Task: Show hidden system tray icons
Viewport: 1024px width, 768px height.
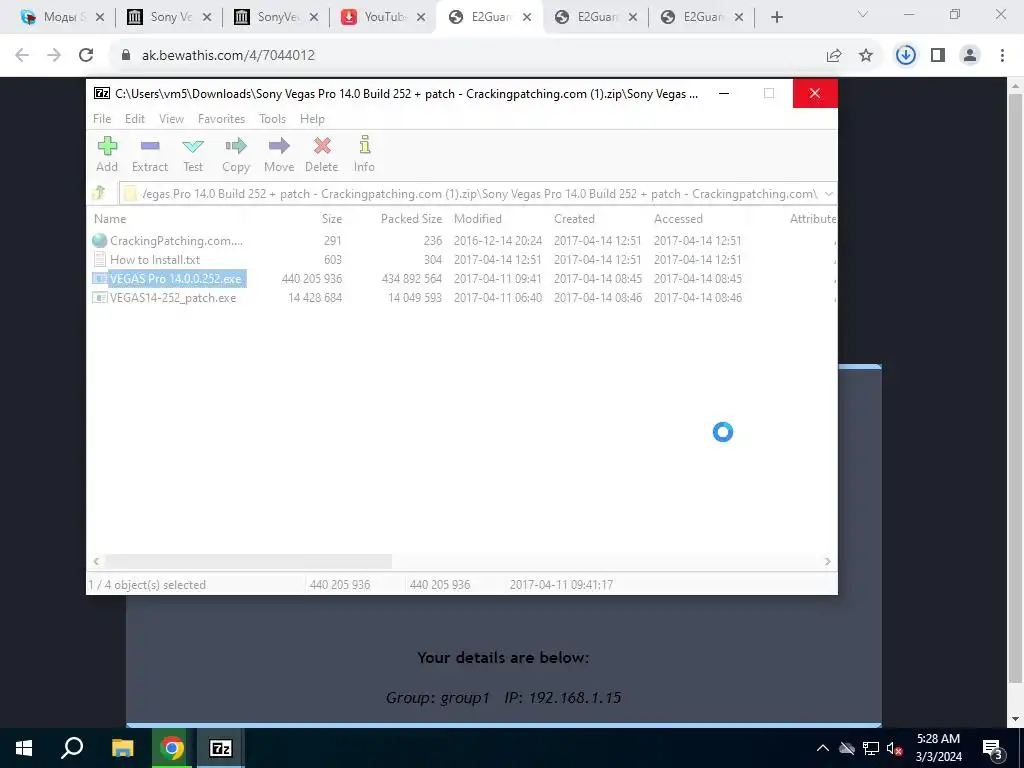Action: [823, 748]
